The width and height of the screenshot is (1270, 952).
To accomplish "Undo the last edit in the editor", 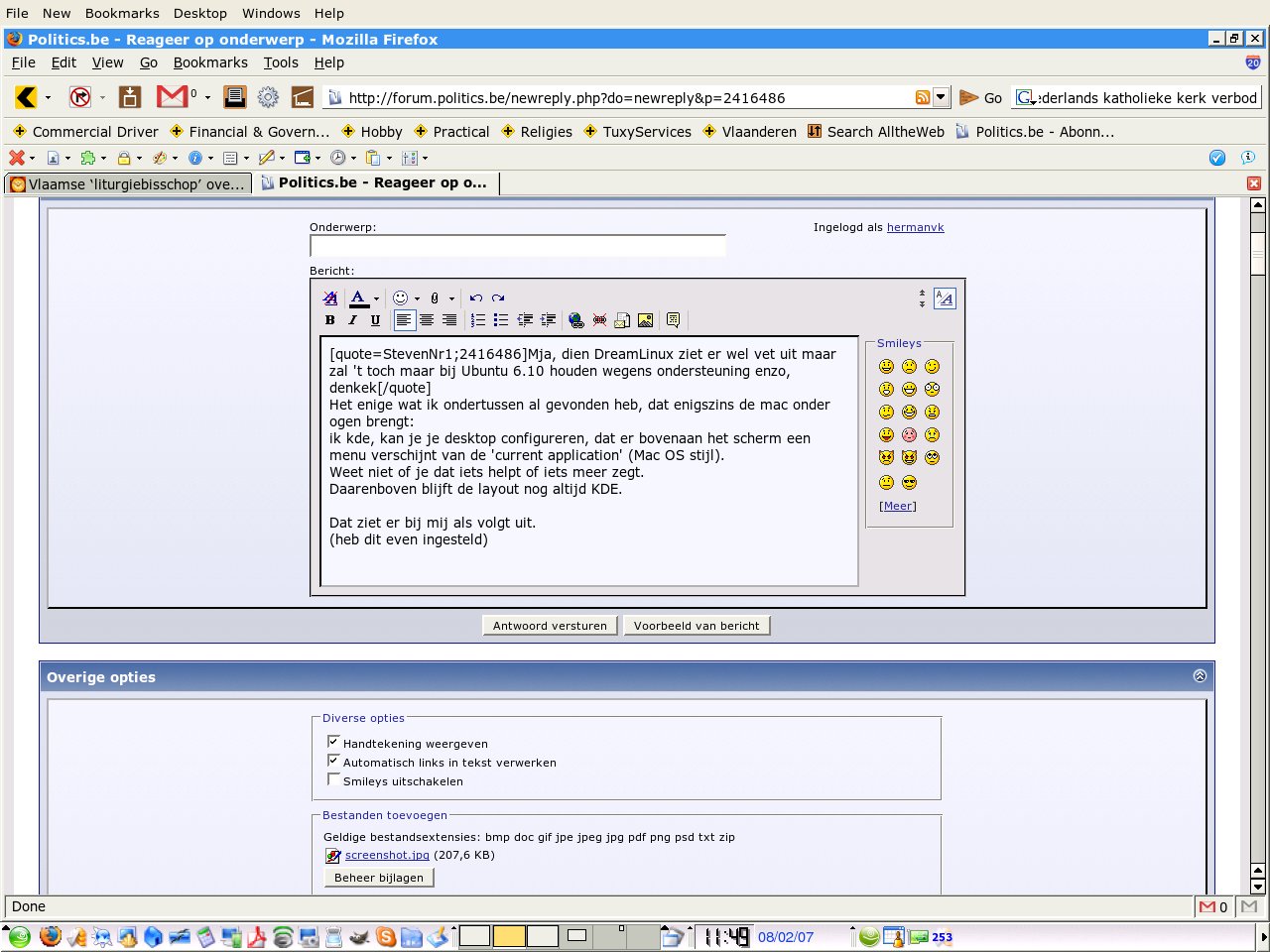I will 476,297.
